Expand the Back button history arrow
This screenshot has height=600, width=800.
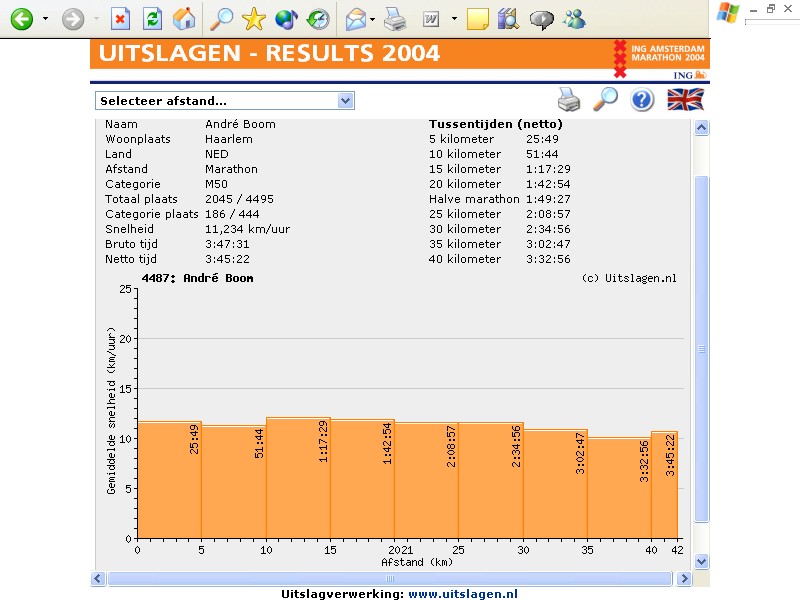pos(45,18)
